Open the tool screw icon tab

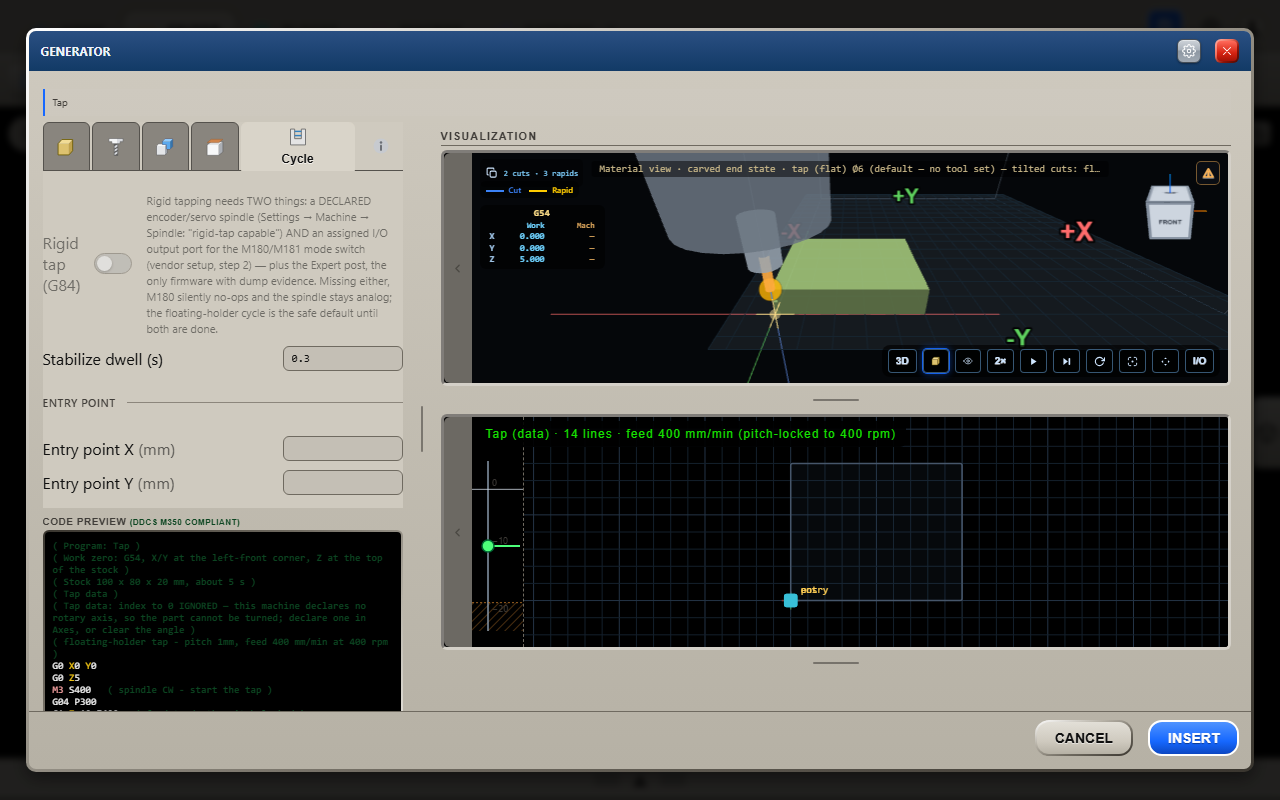click(x=116, y=147)
